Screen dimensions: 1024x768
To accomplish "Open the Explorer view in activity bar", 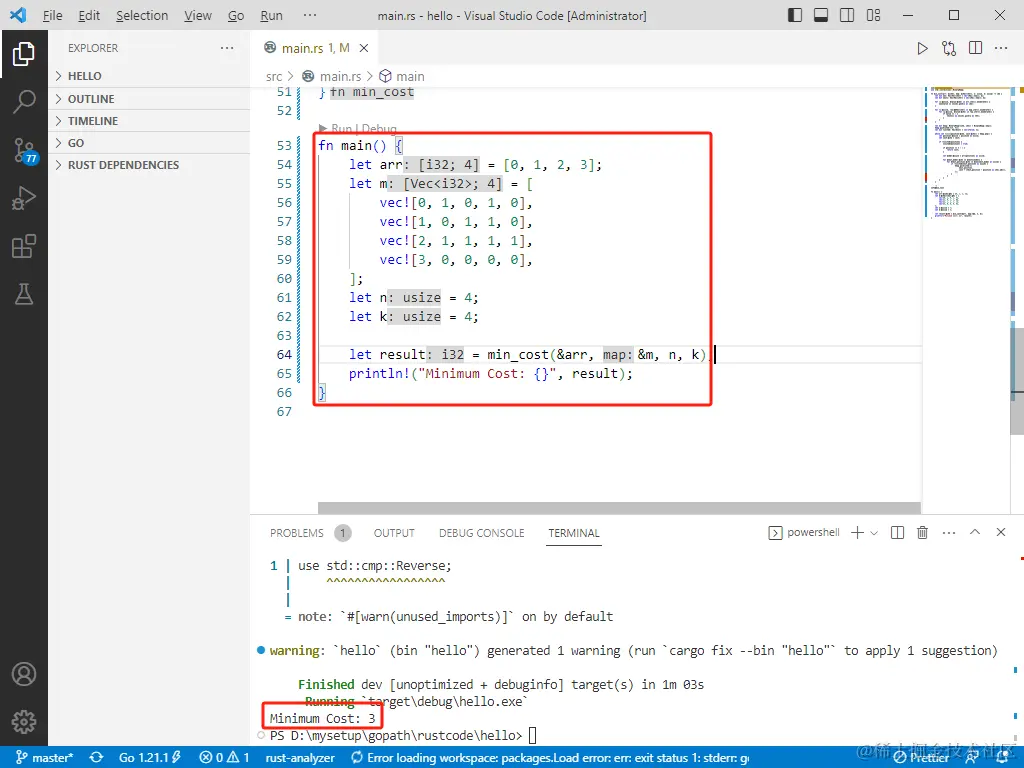I will 24,54.
